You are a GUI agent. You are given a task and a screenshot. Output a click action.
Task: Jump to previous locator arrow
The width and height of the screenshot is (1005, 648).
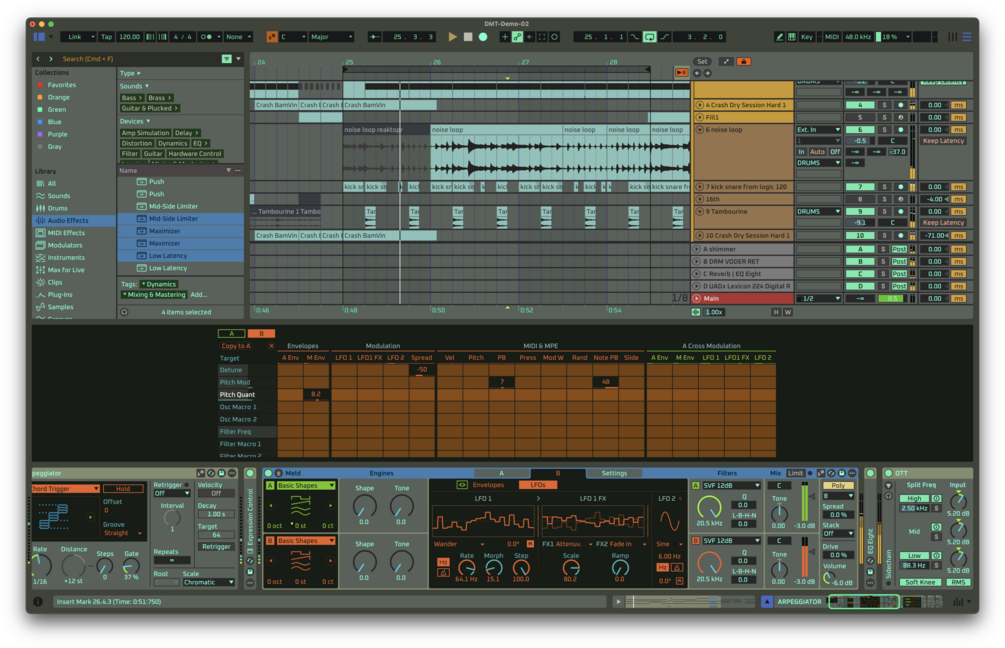(x=697, y=73)
